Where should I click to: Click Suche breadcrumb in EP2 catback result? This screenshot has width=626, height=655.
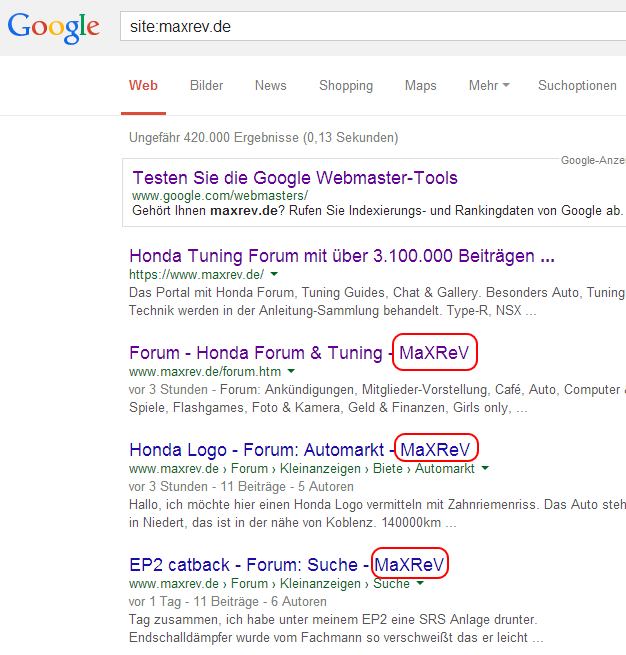391,584
